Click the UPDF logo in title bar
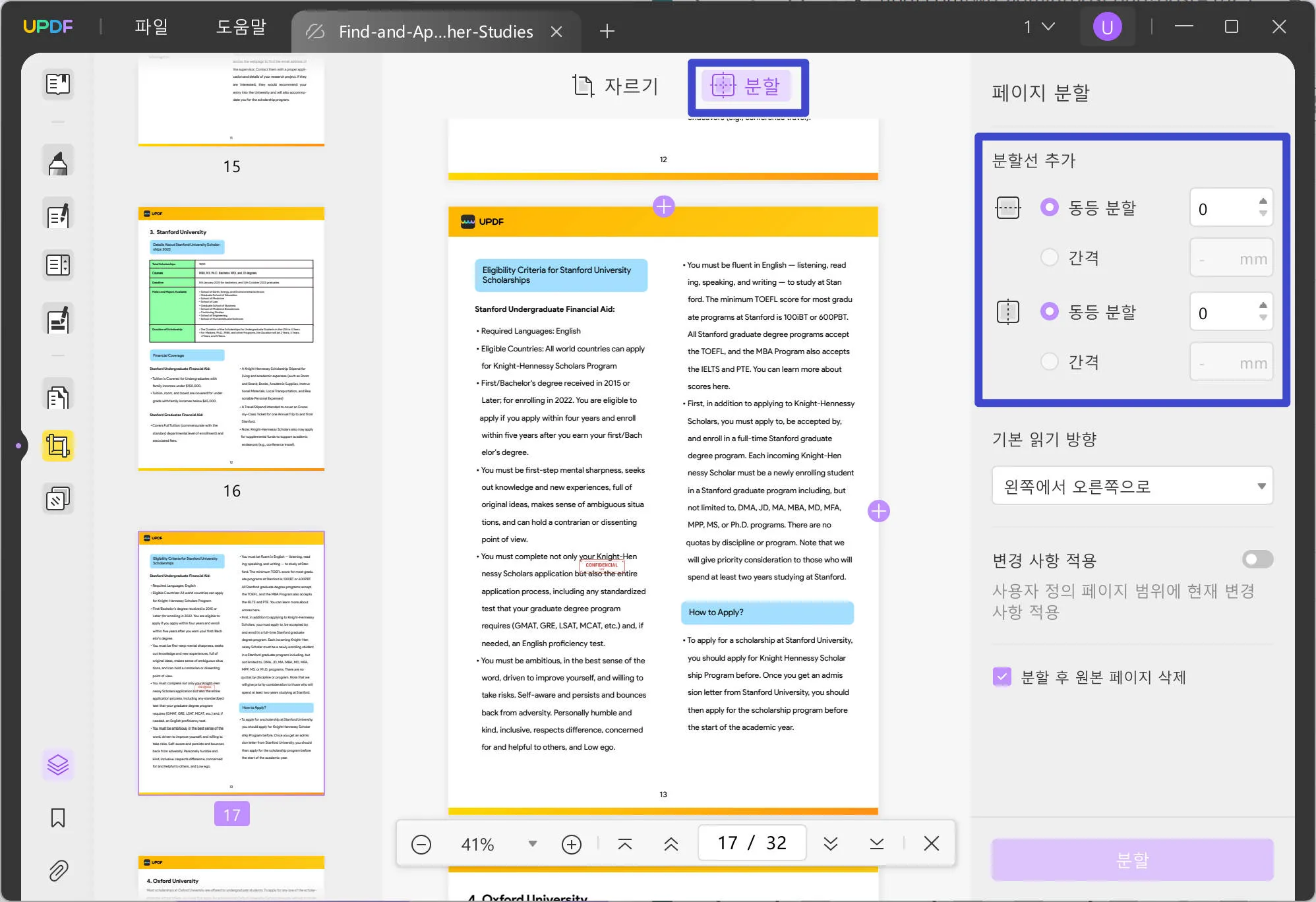The image size is (1316, 902). pyautogui.click(x=48, y=26)
